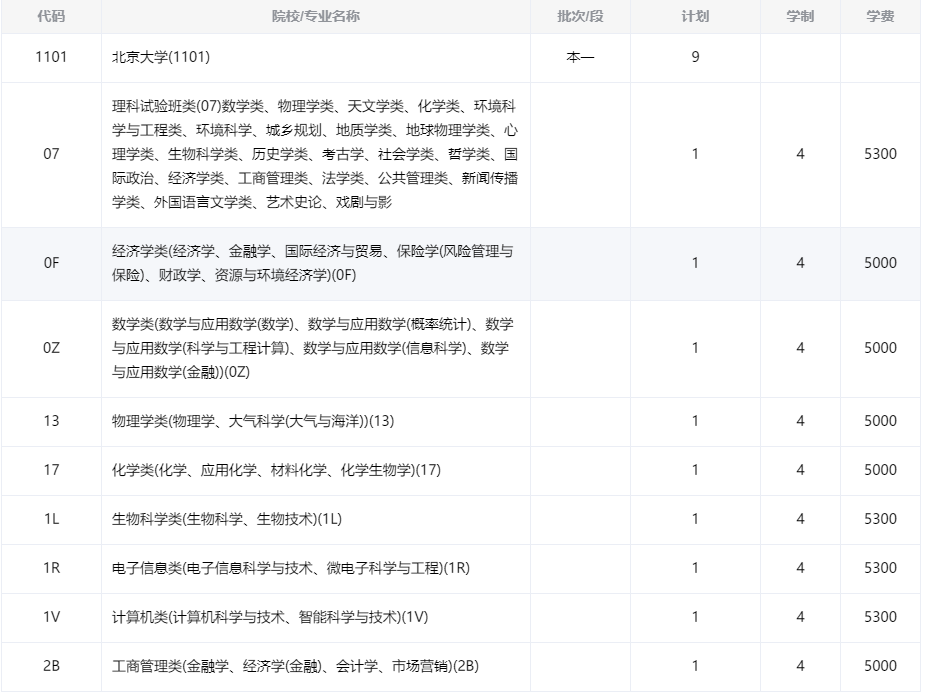The height and width of the screenshot is (692, 926).
Task: Select code cell "0Z"
Action: click(51, 348)
